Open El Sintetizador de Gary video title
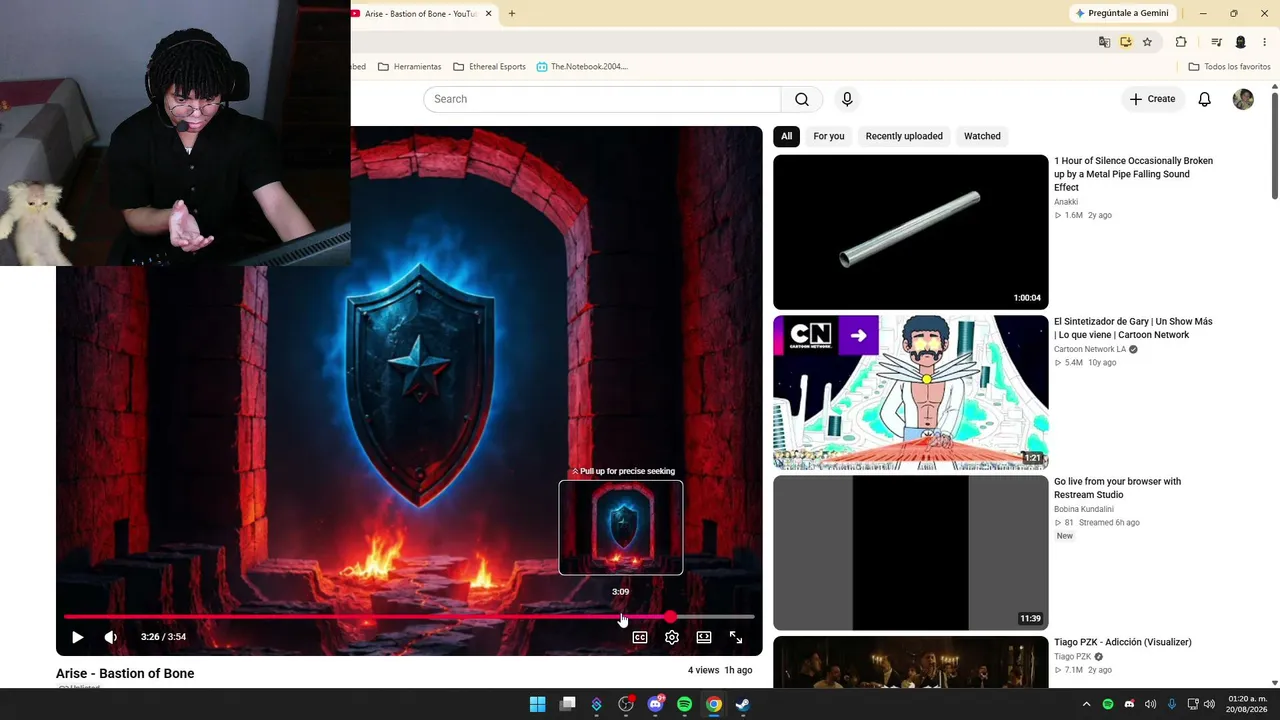 [x=1133, y=328]
